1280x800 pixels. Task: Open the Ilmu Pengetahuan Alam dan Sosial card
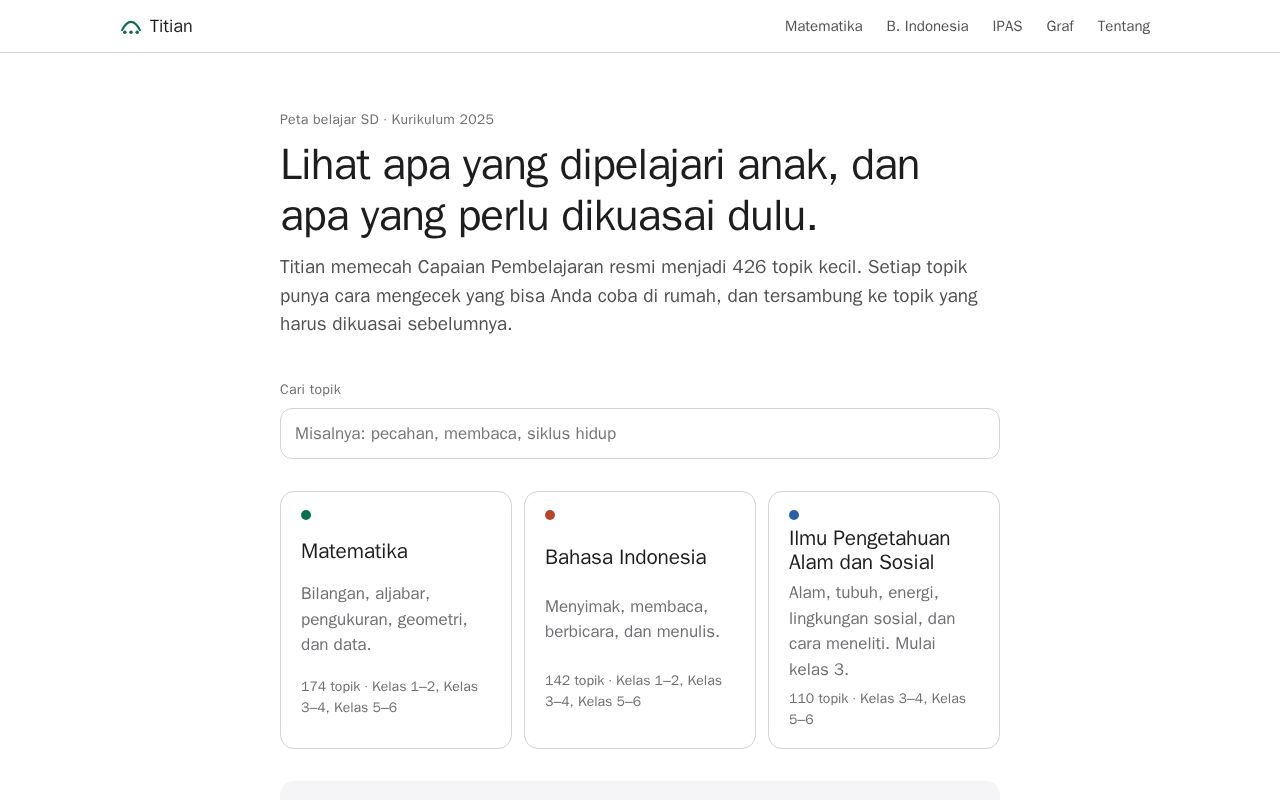point(884,620)
